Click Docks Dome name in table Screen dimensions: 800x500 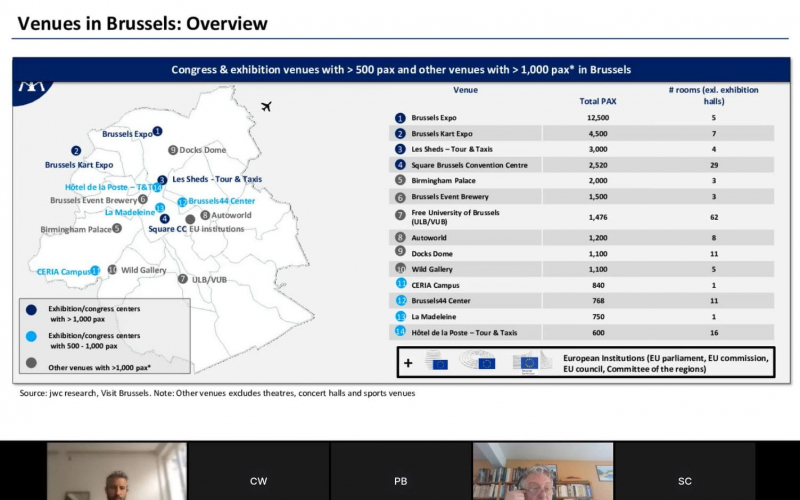click(x=432, y=254)
